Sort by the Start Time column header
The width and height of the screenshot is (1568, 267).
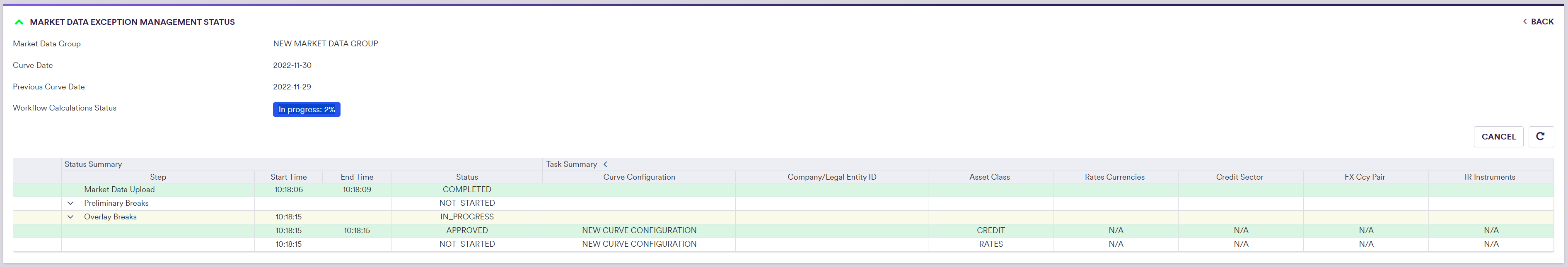coord(288,177)
